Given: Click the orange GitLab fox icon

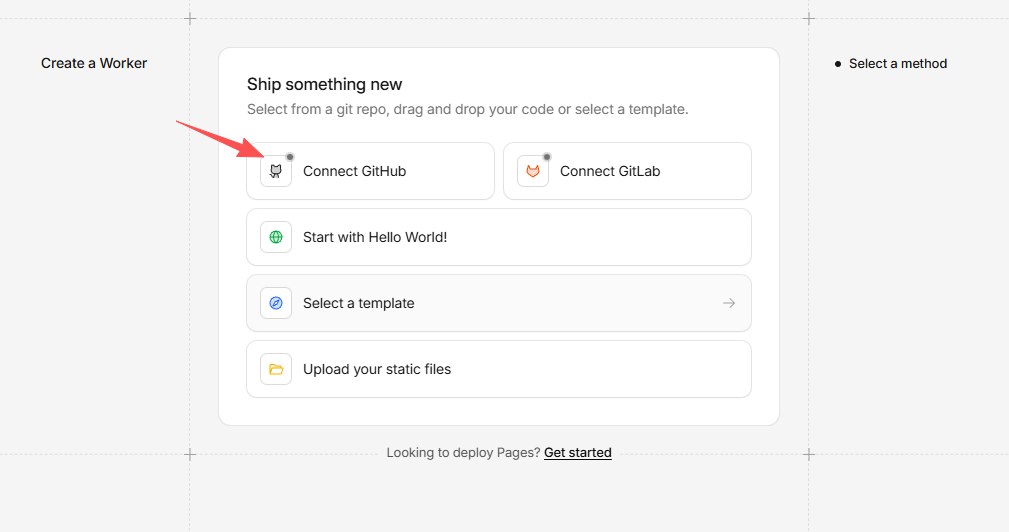Looking at the screenshot, I should tap(533, 171).
